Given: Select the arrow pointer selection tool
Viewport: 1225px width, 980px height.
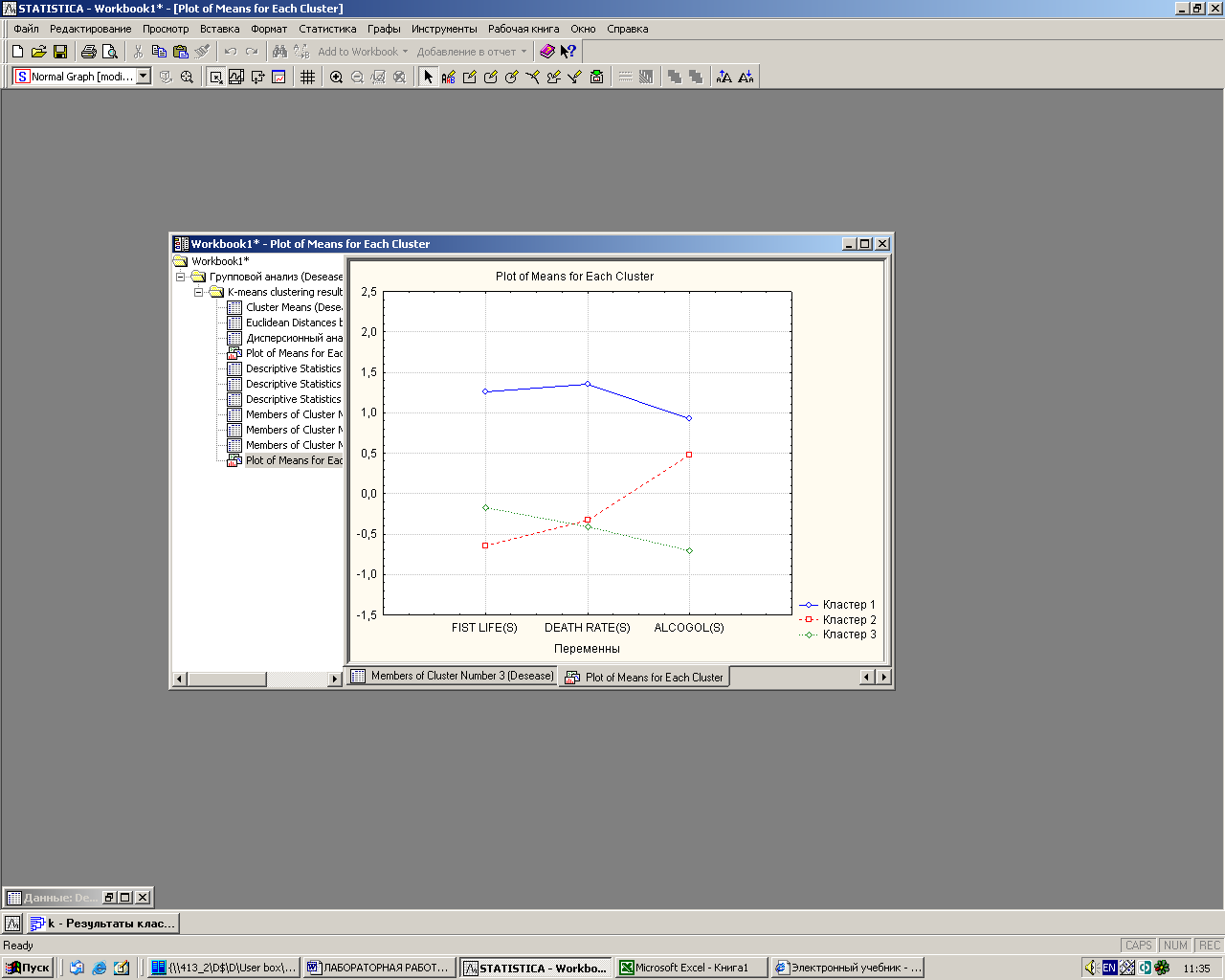Looking at the screenshot, I should click(x=428, y=77).
